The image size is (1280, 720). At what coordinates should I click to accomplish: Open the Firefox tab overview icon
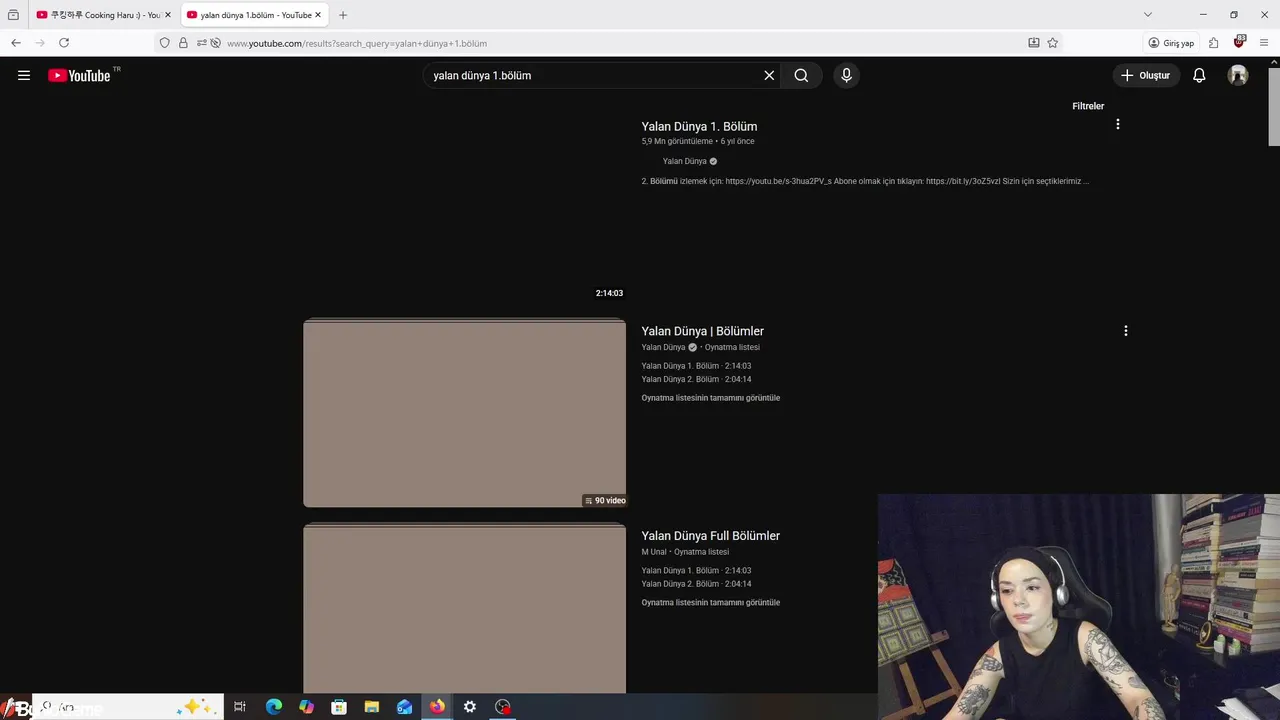(x=13, y=15)
